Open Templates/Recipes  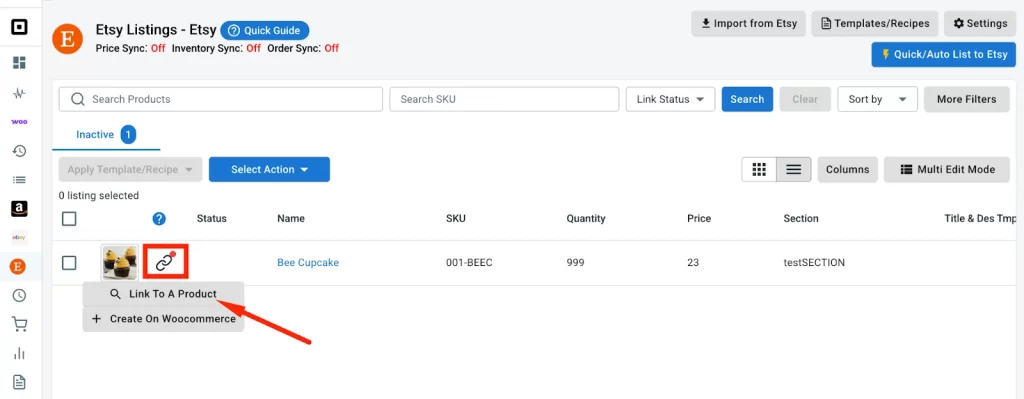click(x=875, y=24)
